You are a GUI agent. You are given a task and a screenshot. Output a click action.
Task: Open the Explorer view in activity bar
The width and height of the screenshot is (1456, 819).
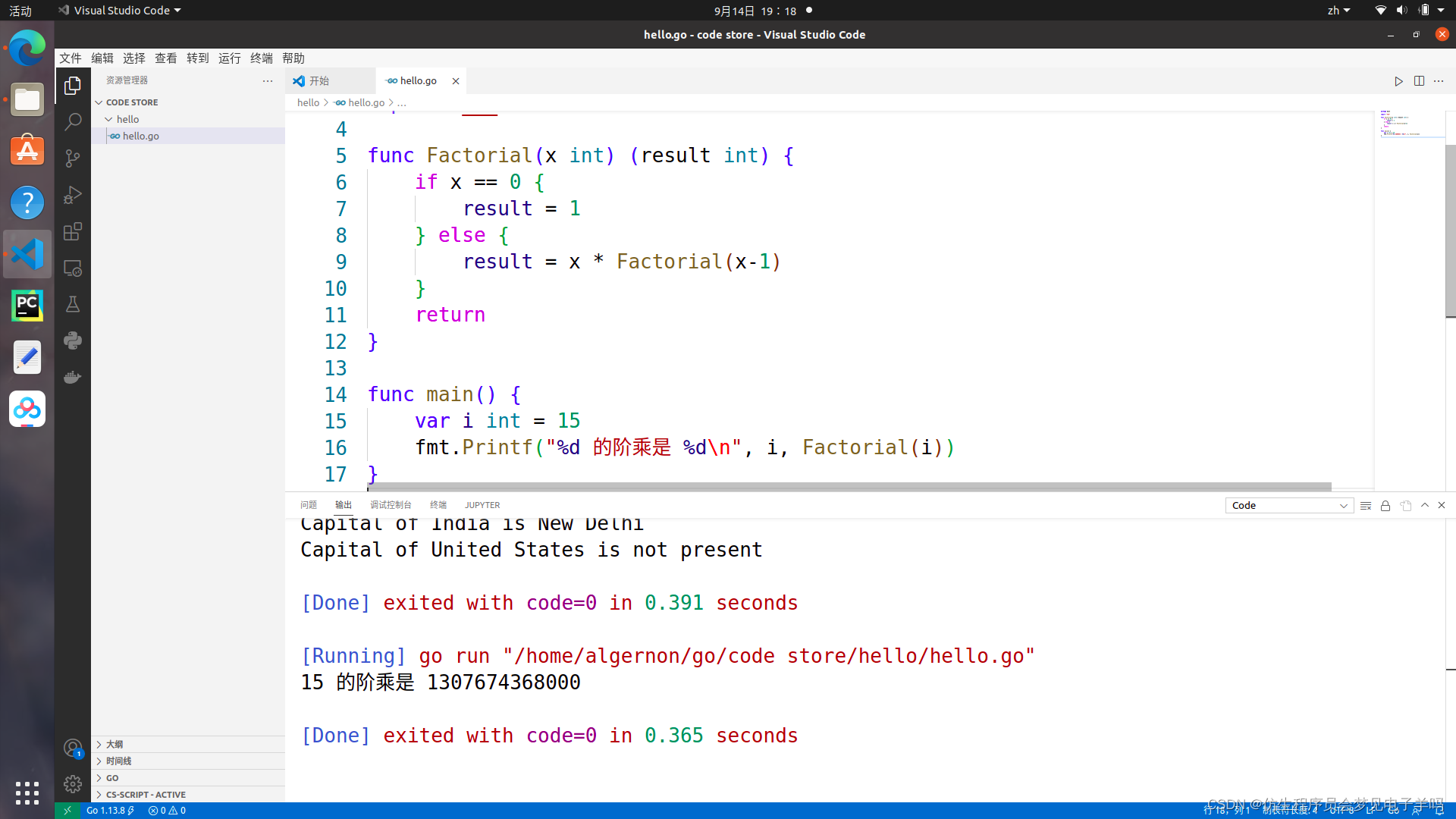point(73,86)
